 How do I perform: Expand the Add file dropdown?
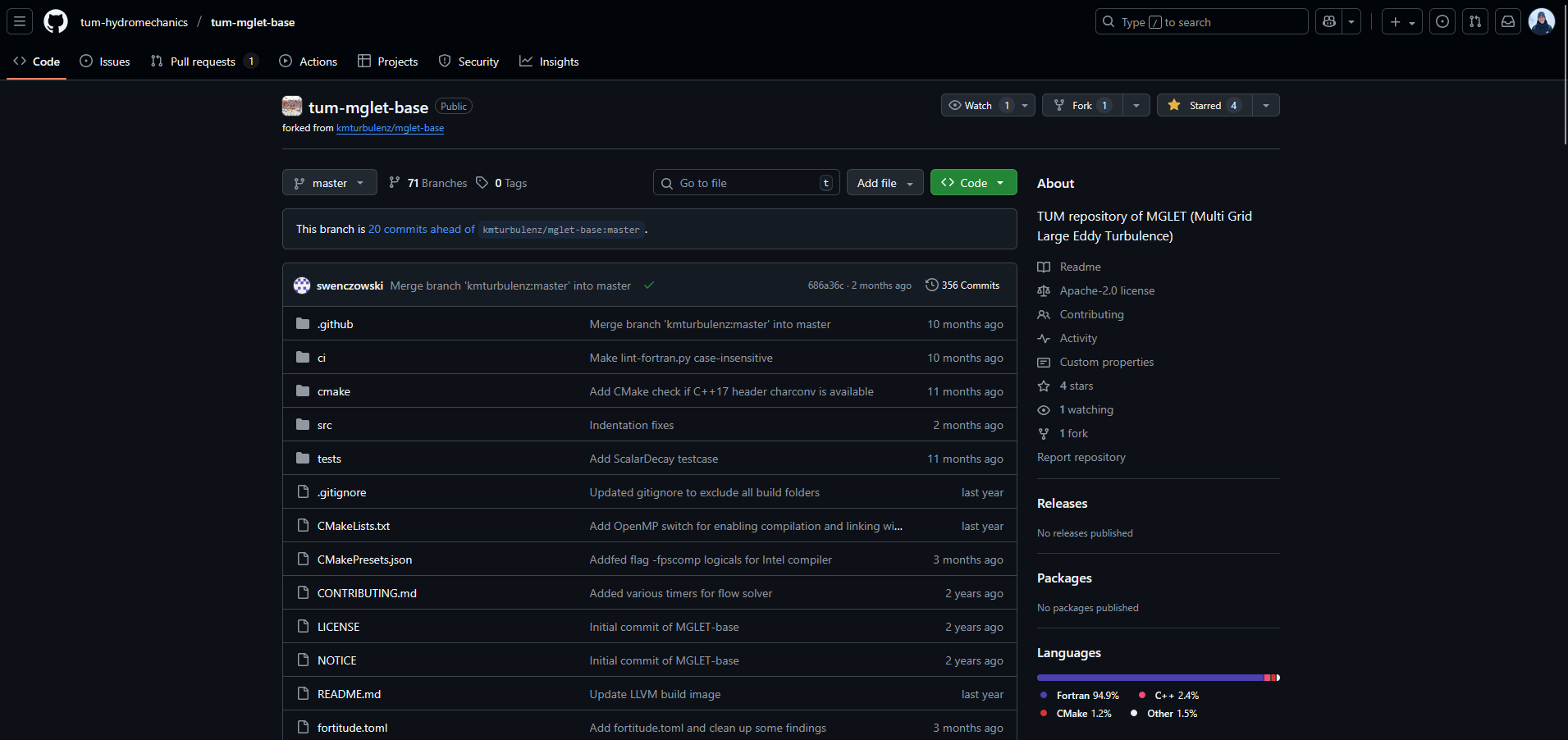pos(885,183)
